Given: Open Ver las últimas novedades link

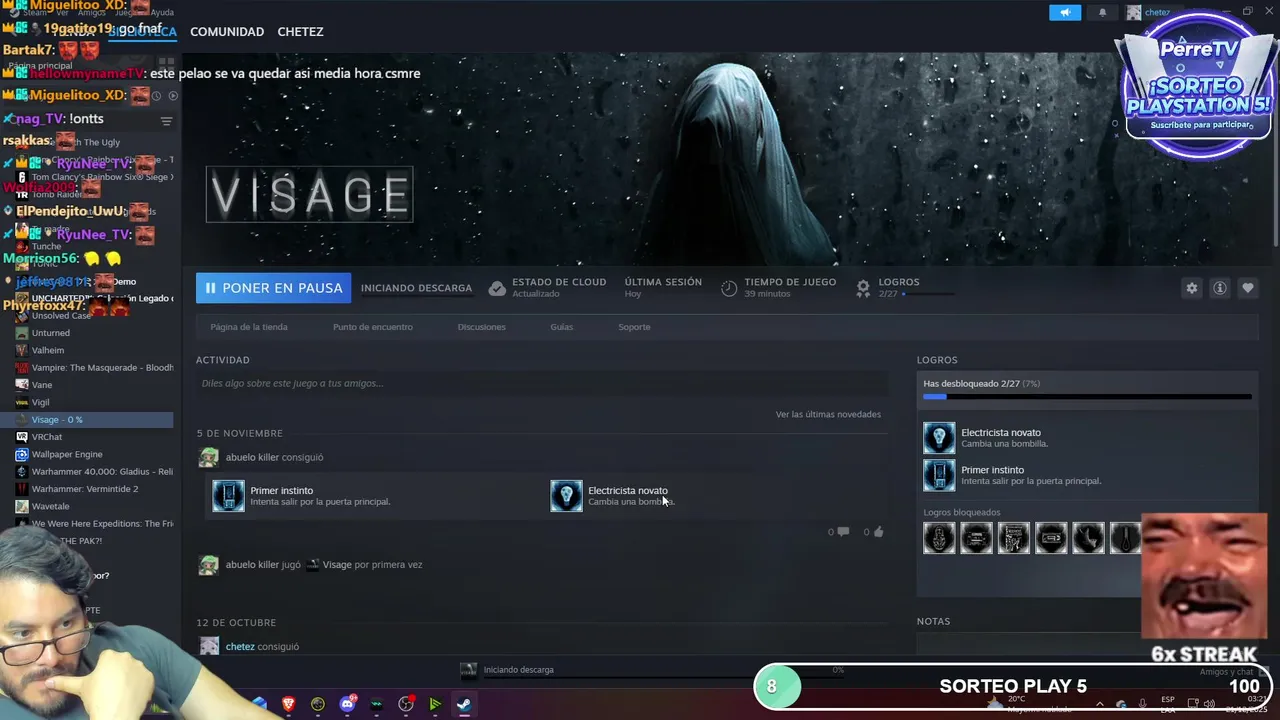Looking at the screenshot, I should pos(828,414).
